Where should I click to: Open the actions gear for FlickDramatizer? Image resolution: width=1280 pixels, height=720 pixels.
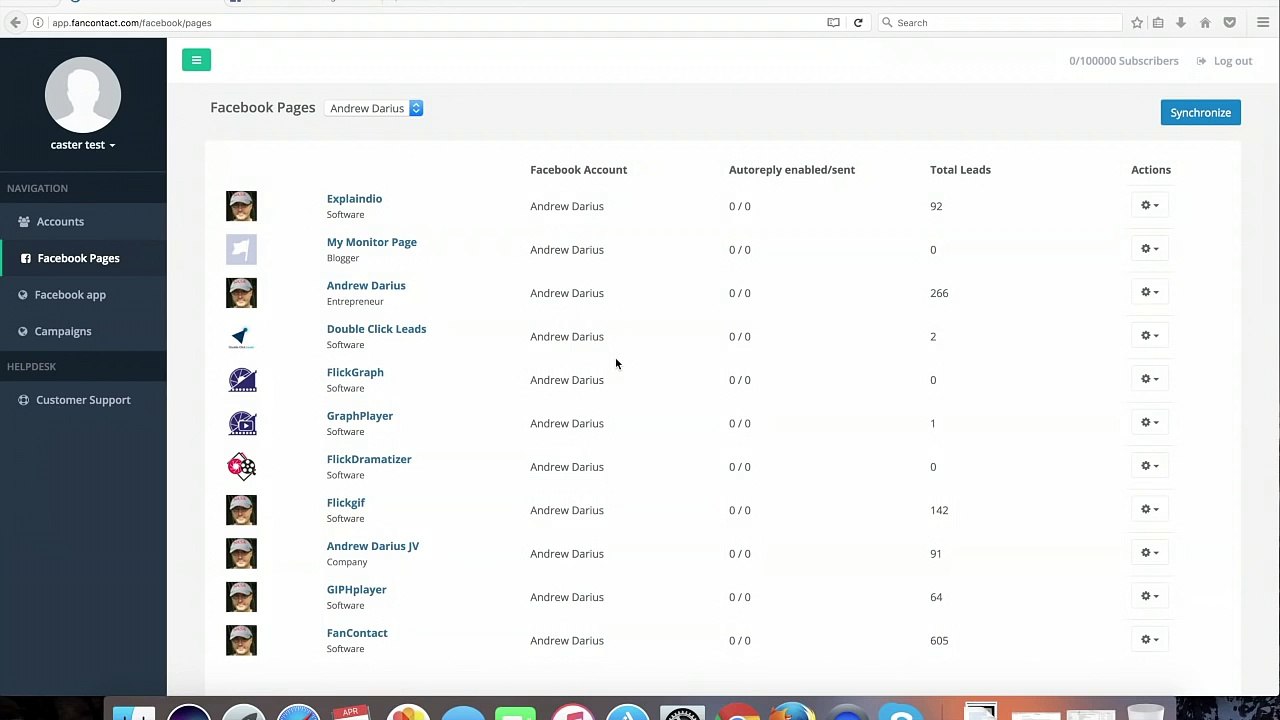point(1150,466)
